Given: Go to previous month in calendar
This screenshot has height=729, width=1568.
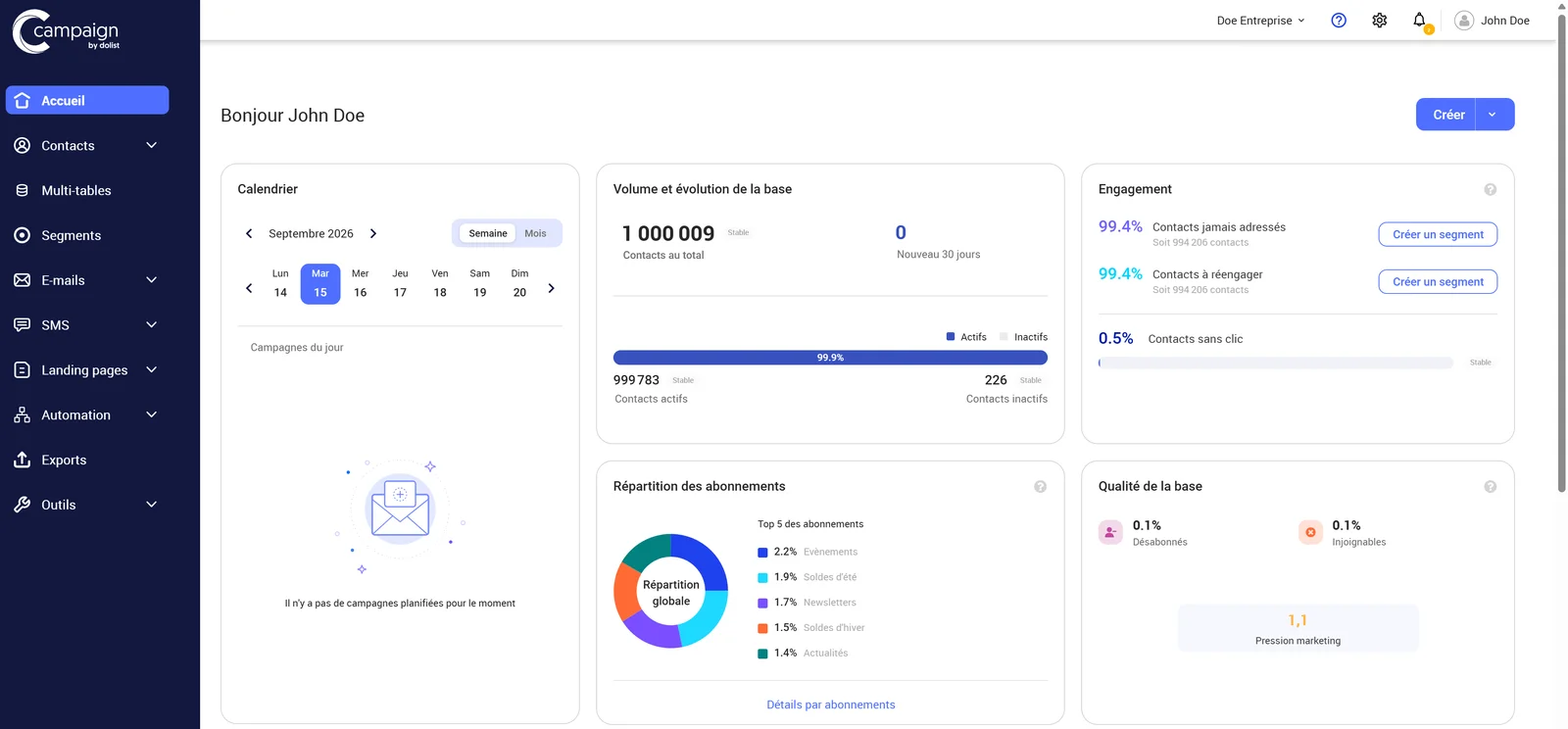Looking at the screenshot, I should point(249,233).
